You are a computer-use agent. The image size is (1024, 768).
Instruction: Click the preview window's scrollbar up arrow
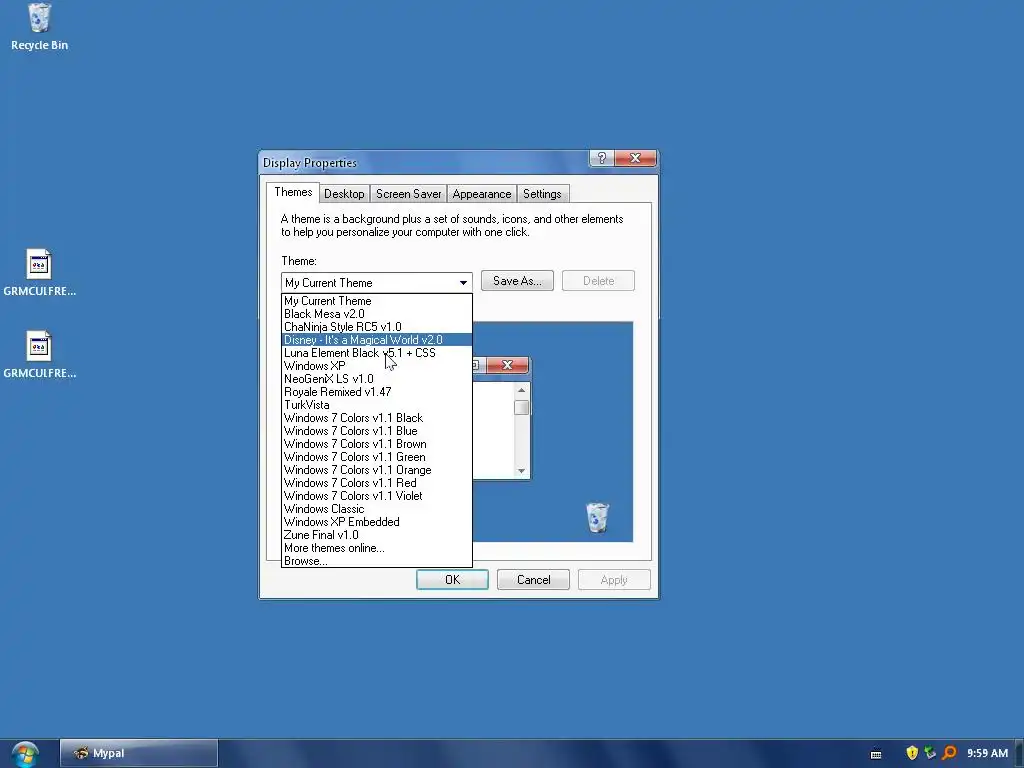tap(521, 390)
